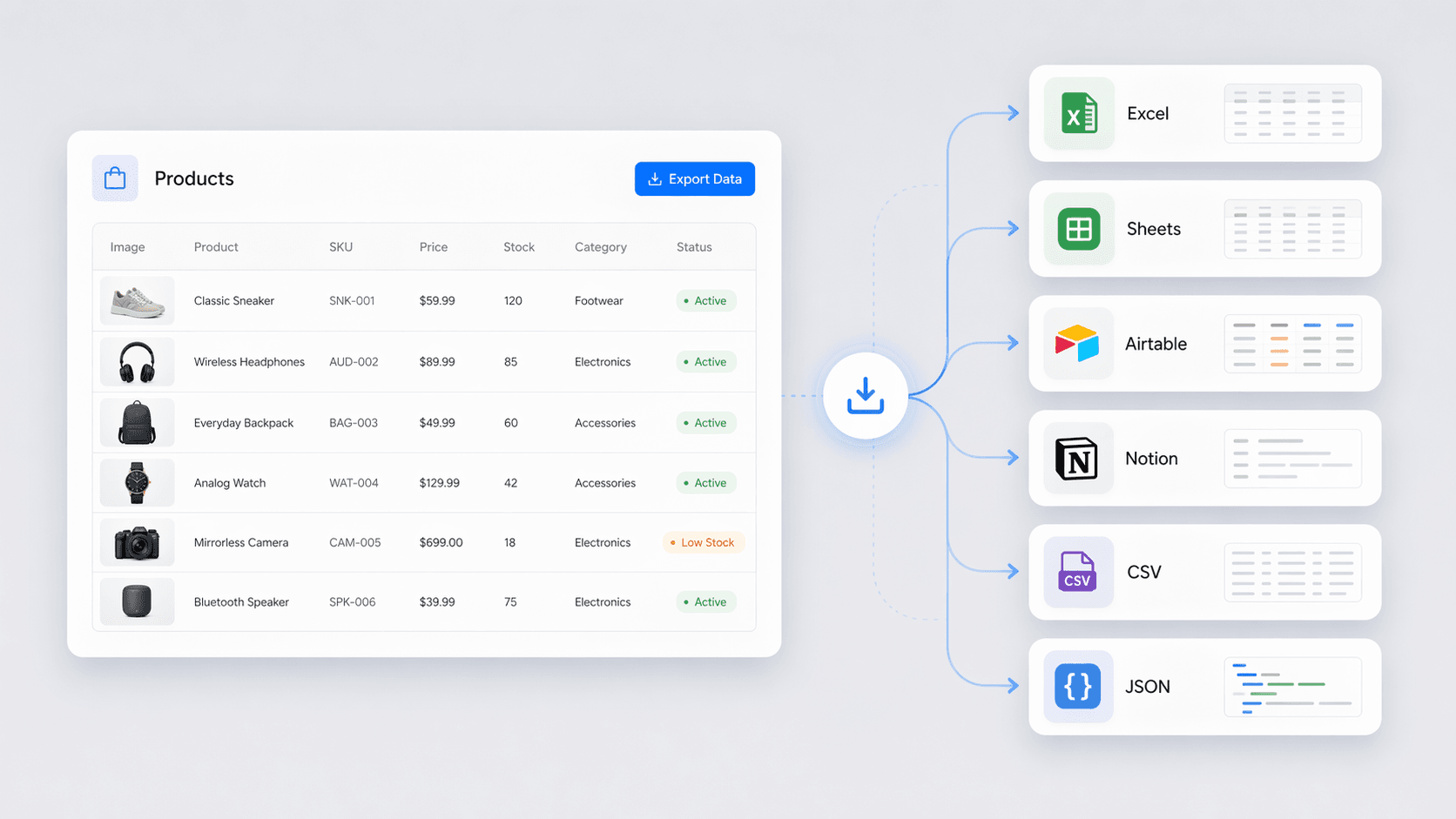1456x819 pixels.
Task: Click the central download circle icon
Action: pos(865,396)
